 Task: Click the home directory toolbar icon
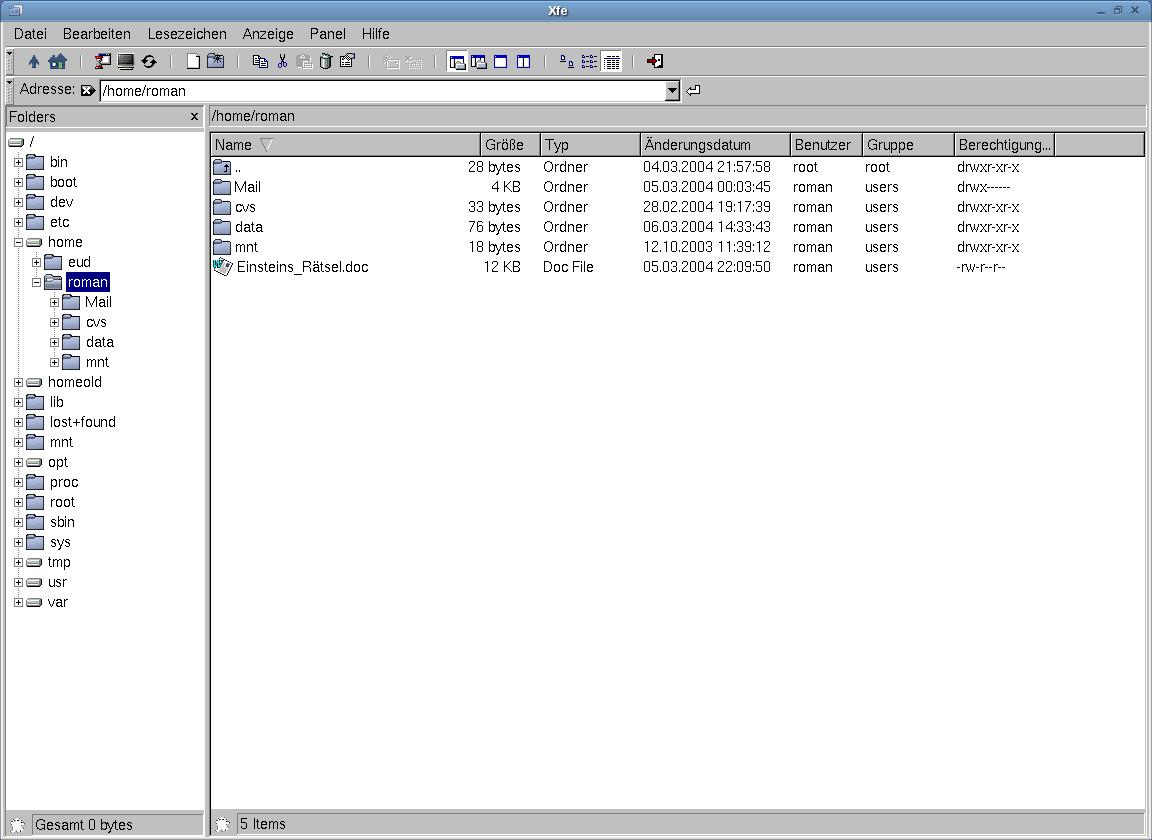tap(57, 62)
